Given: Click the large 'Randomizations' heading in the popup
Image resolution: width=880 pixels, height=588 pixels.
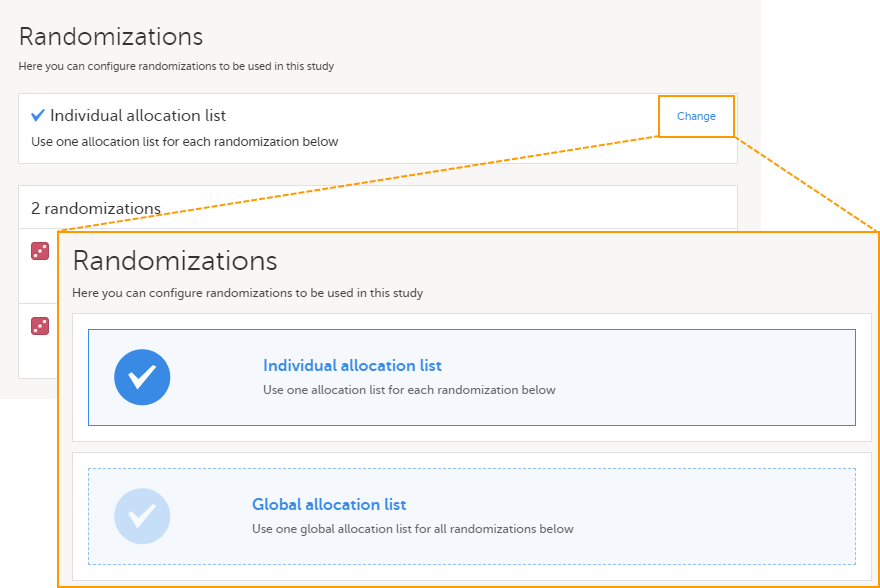Looking at the screenshot, I should 175,261.
